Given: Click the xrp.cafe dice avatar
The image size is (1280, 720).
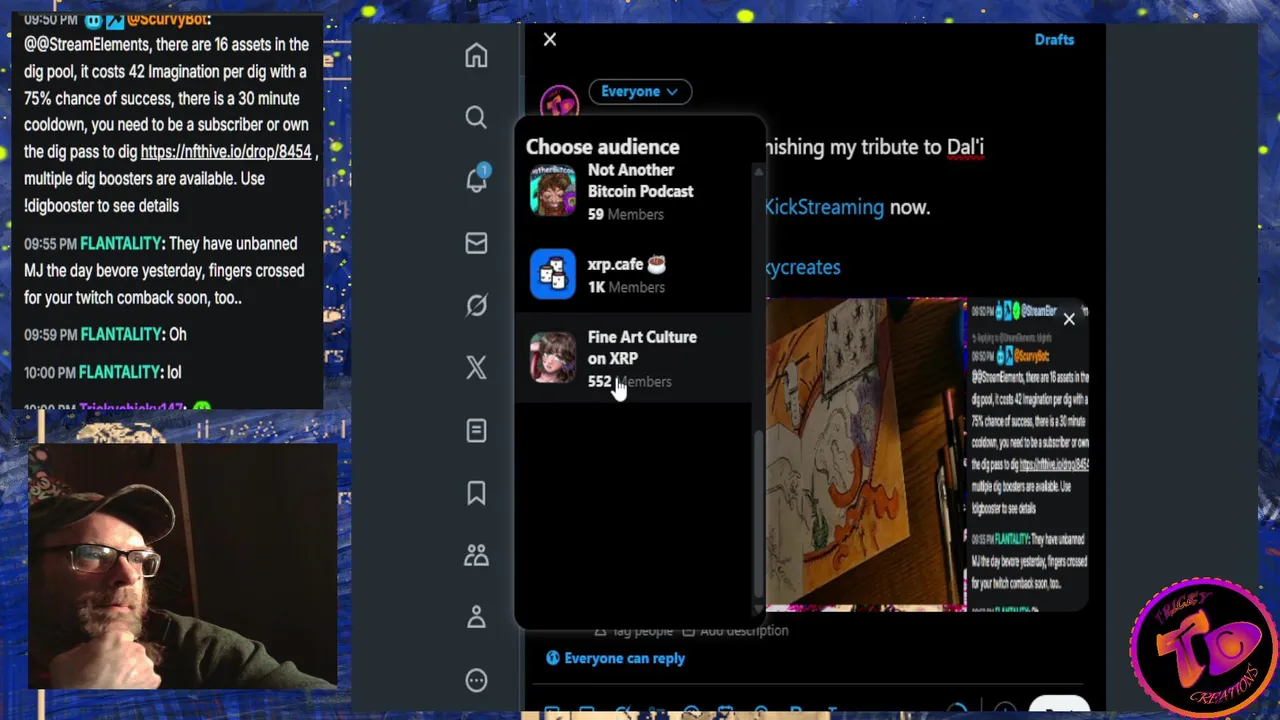Looking at the screenshot, I should (x=553, y=274).
